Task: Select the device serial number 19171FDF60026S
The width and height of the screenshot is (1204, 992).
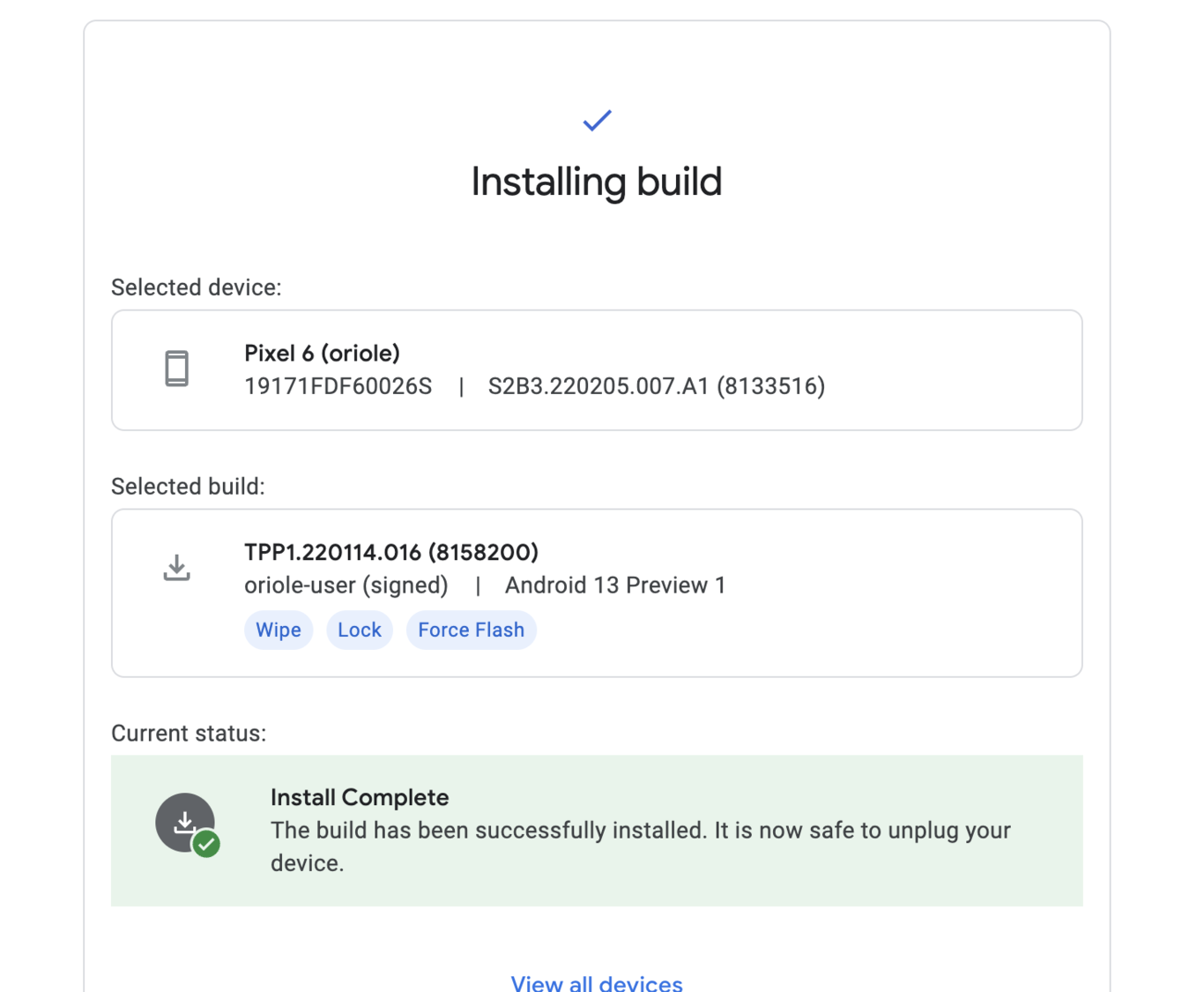Action: (x=338, y=386)
